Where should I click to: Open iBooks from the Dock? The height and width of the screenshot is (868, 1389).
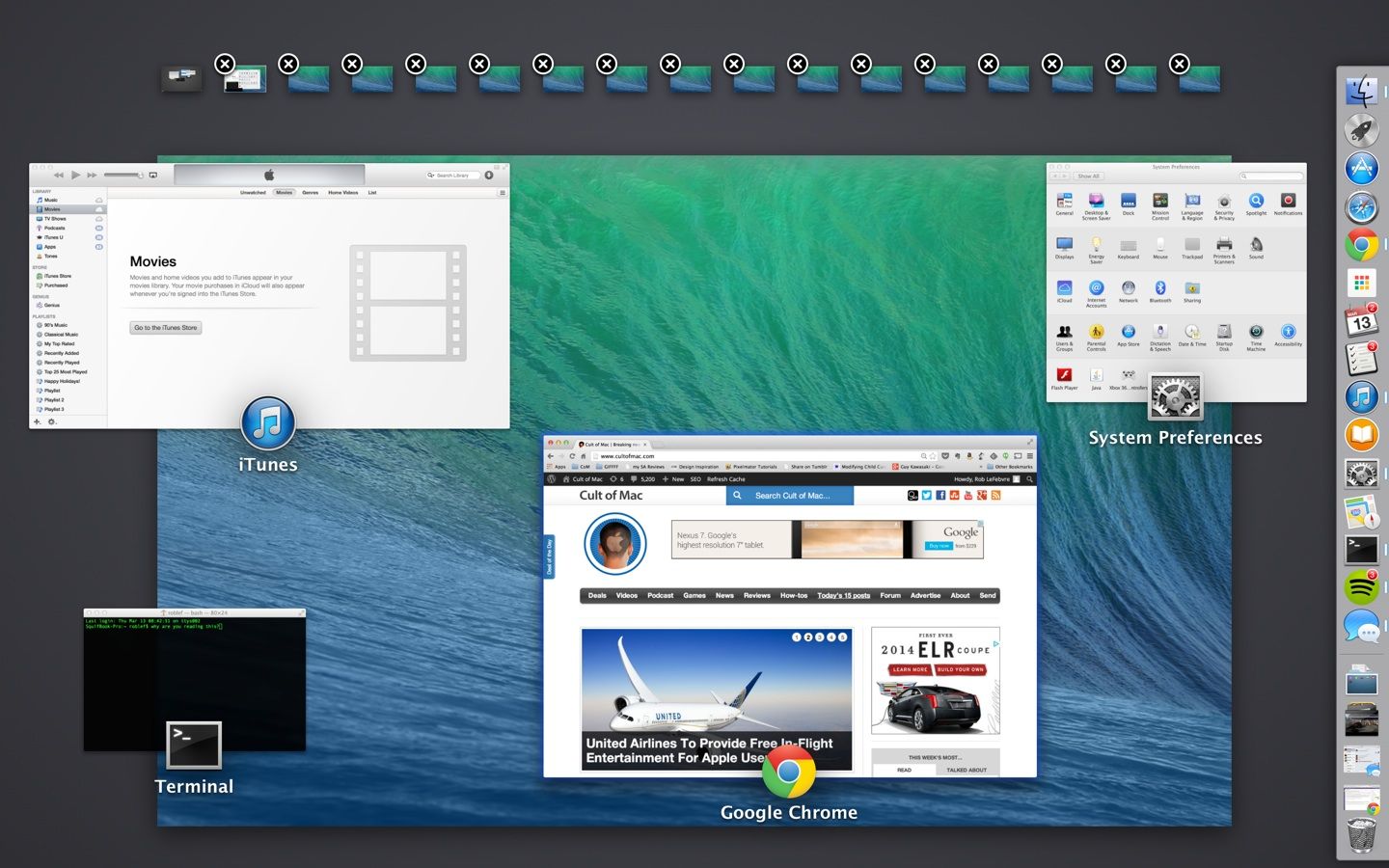[x=1361, y=435]
